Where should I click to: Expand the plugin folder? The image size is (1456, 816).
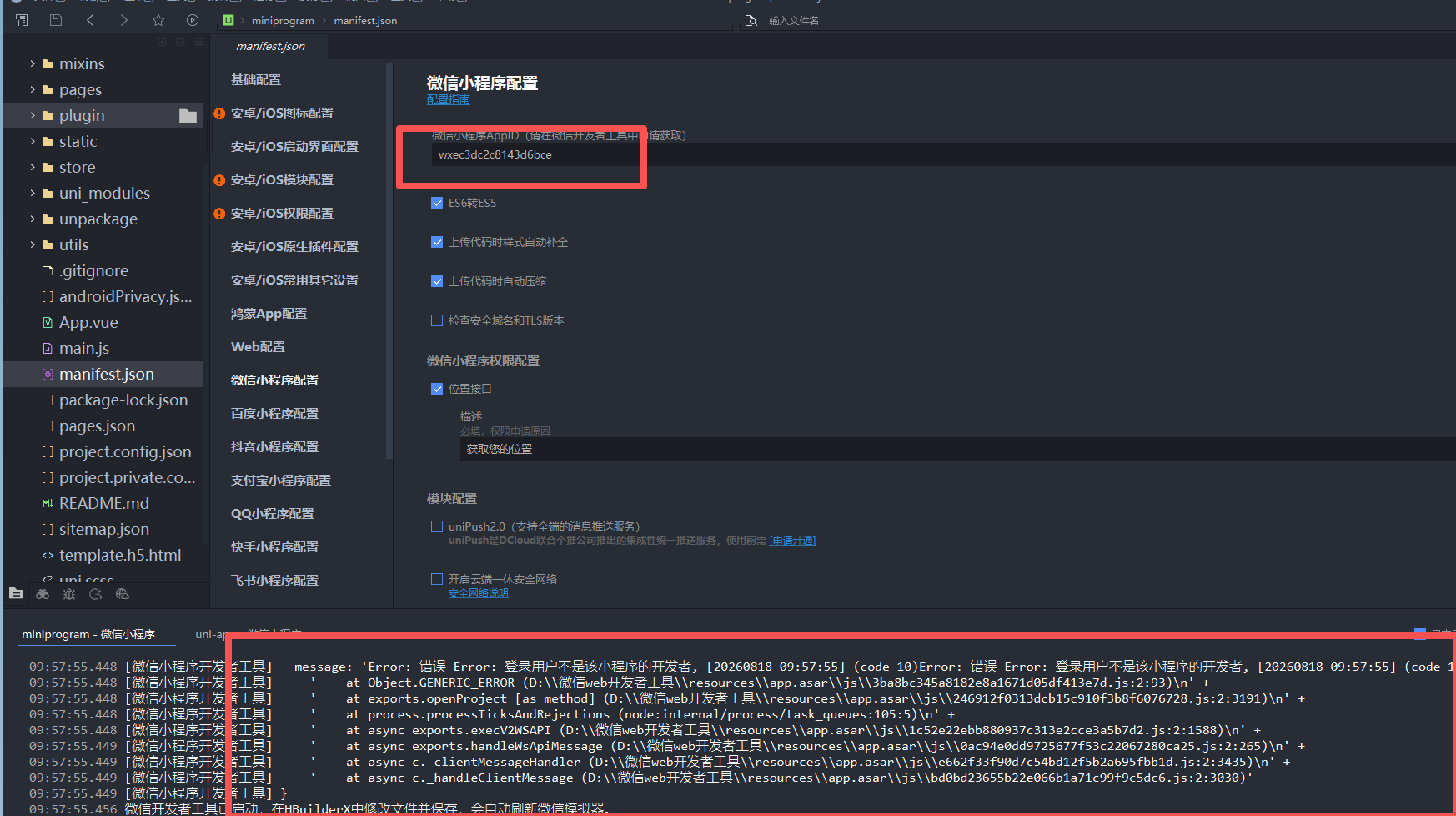pyautogui.click(x=33, y=115)
